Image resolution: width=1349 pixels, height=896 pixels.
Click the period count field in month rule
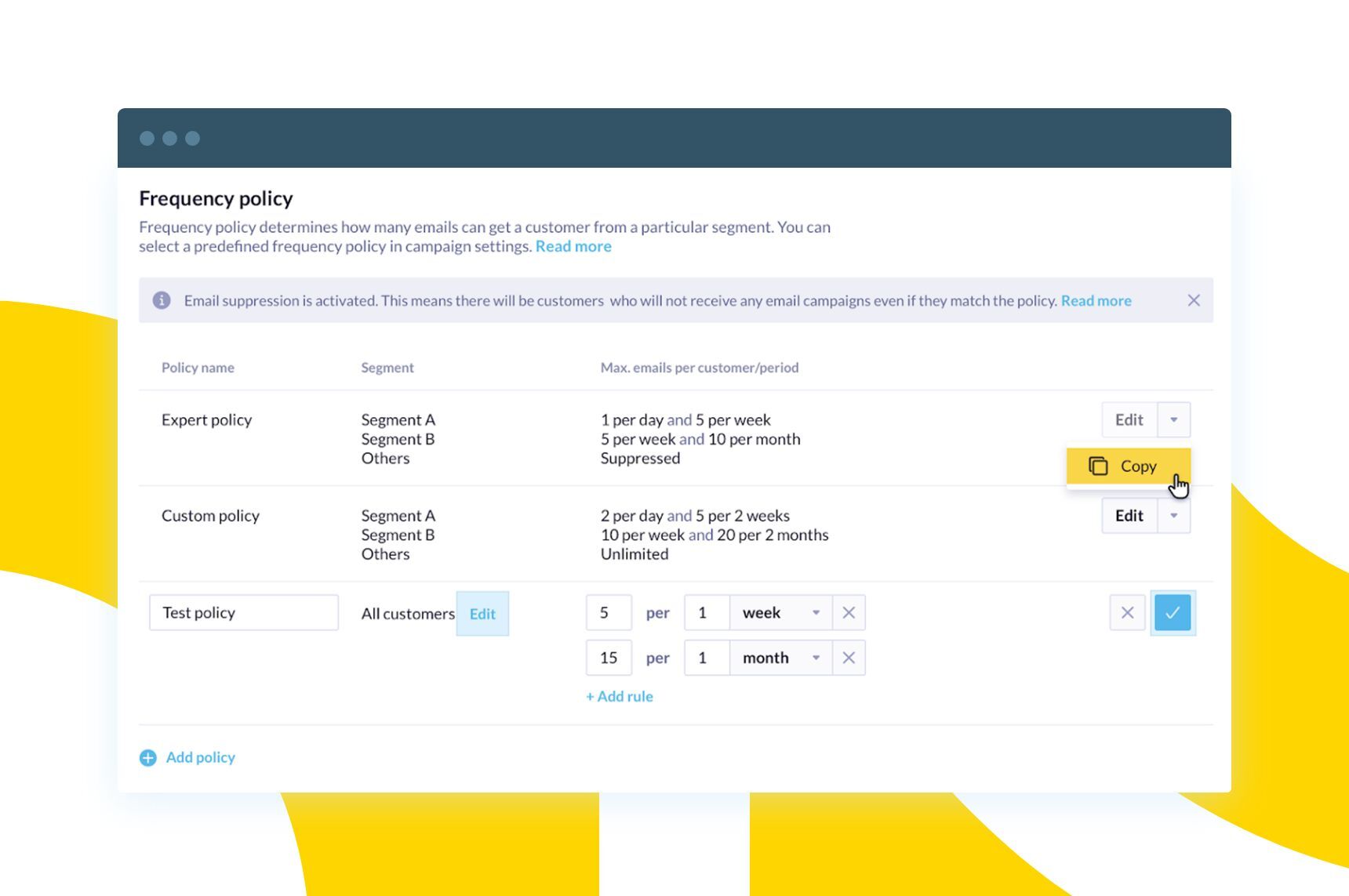coord(707,658)
